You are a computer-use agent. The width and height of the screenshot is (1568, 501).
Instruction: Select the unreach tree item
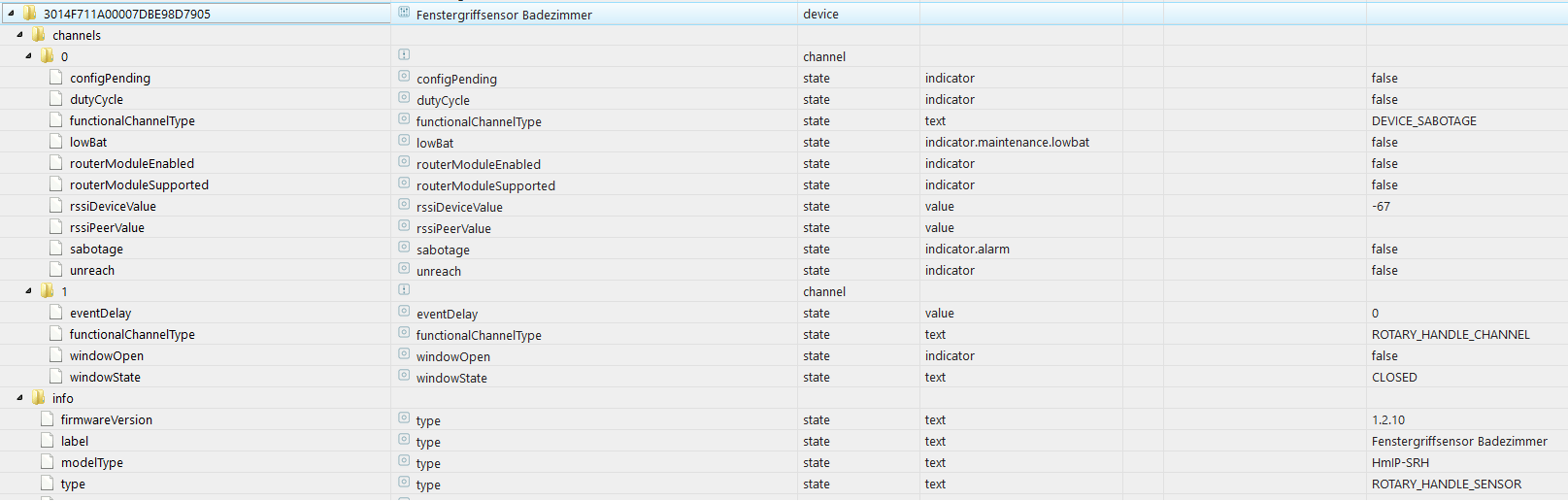point(92,270)
